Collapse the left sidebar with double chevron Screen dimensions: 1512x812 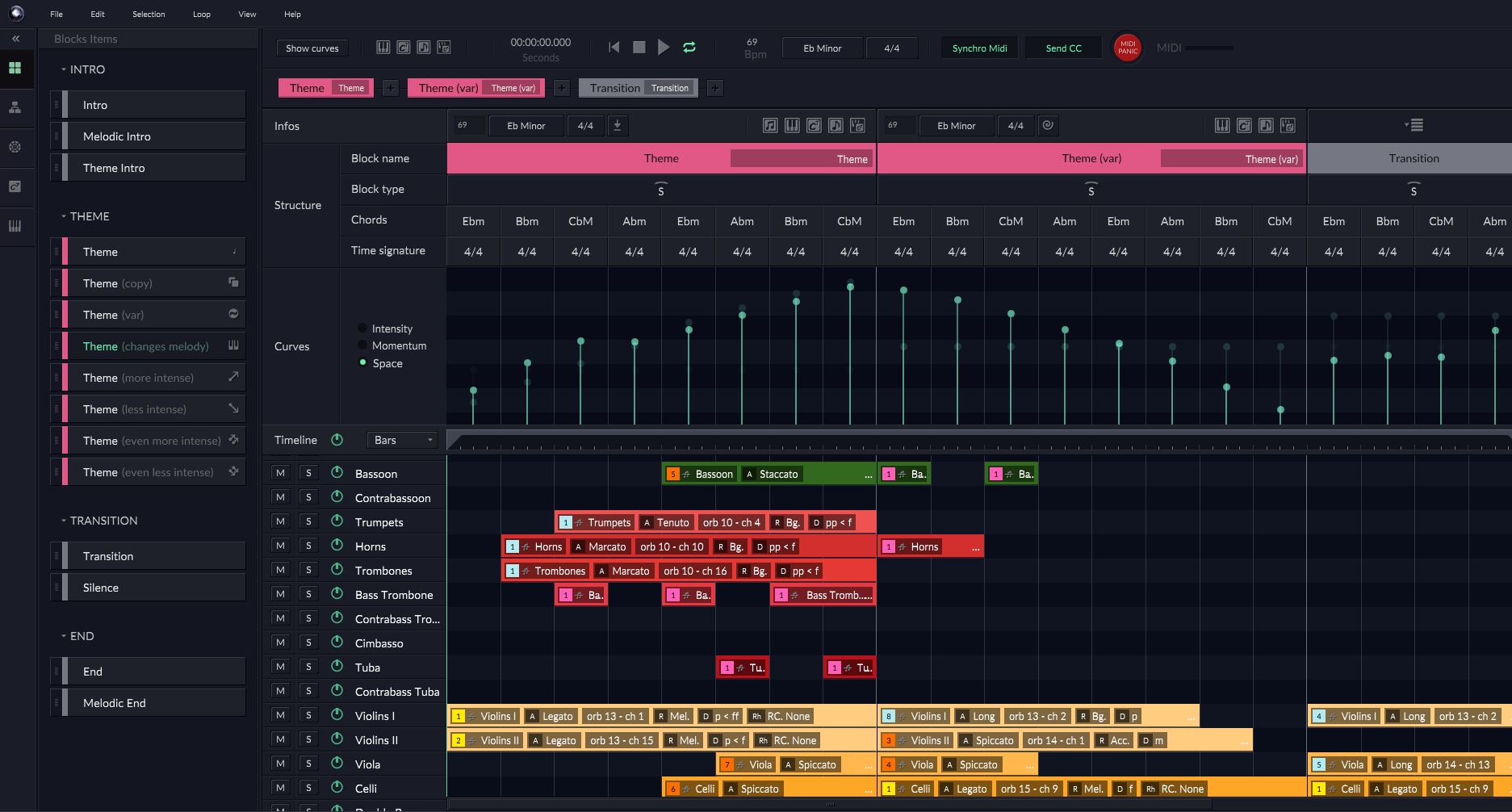point(15,39)
